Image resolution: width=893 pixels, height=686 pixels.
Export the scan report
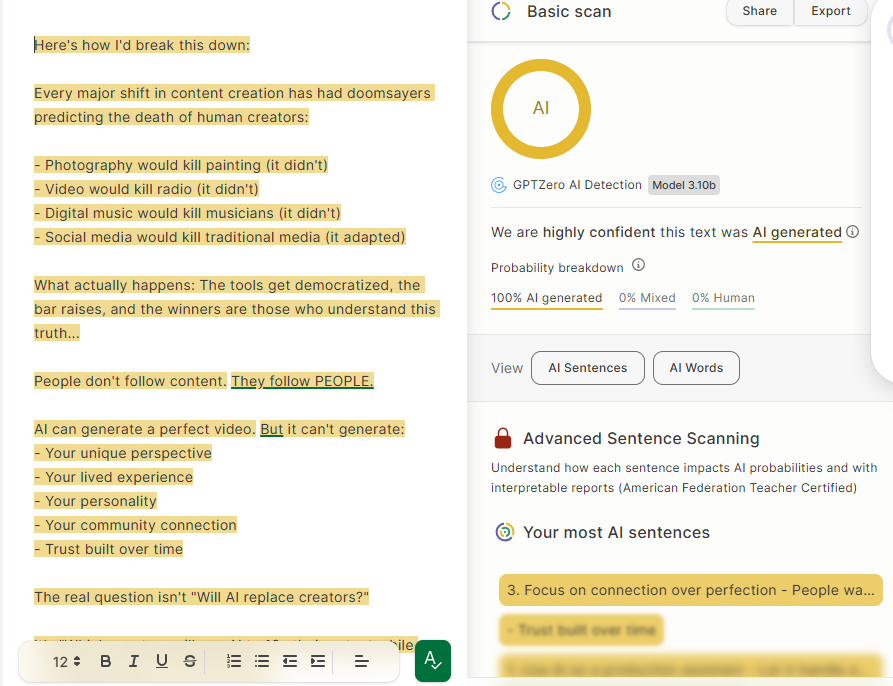tap(831, 11)
